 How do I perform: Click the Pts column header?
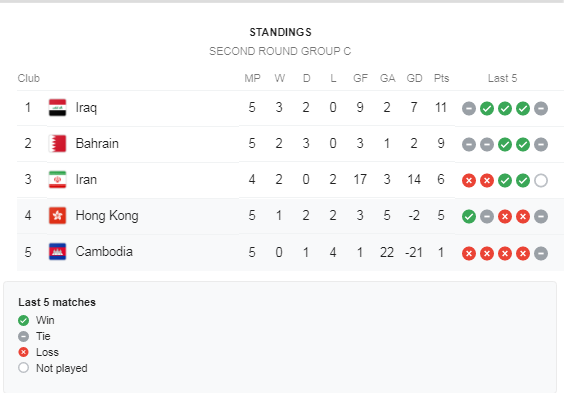click(x=441, y=78)
